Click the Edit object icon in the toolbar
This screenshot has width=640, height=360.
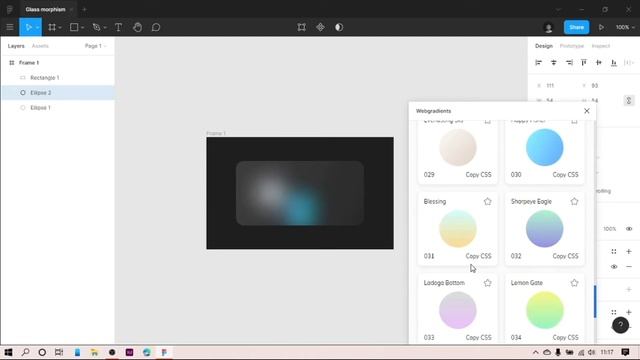(x=302, y=27)
